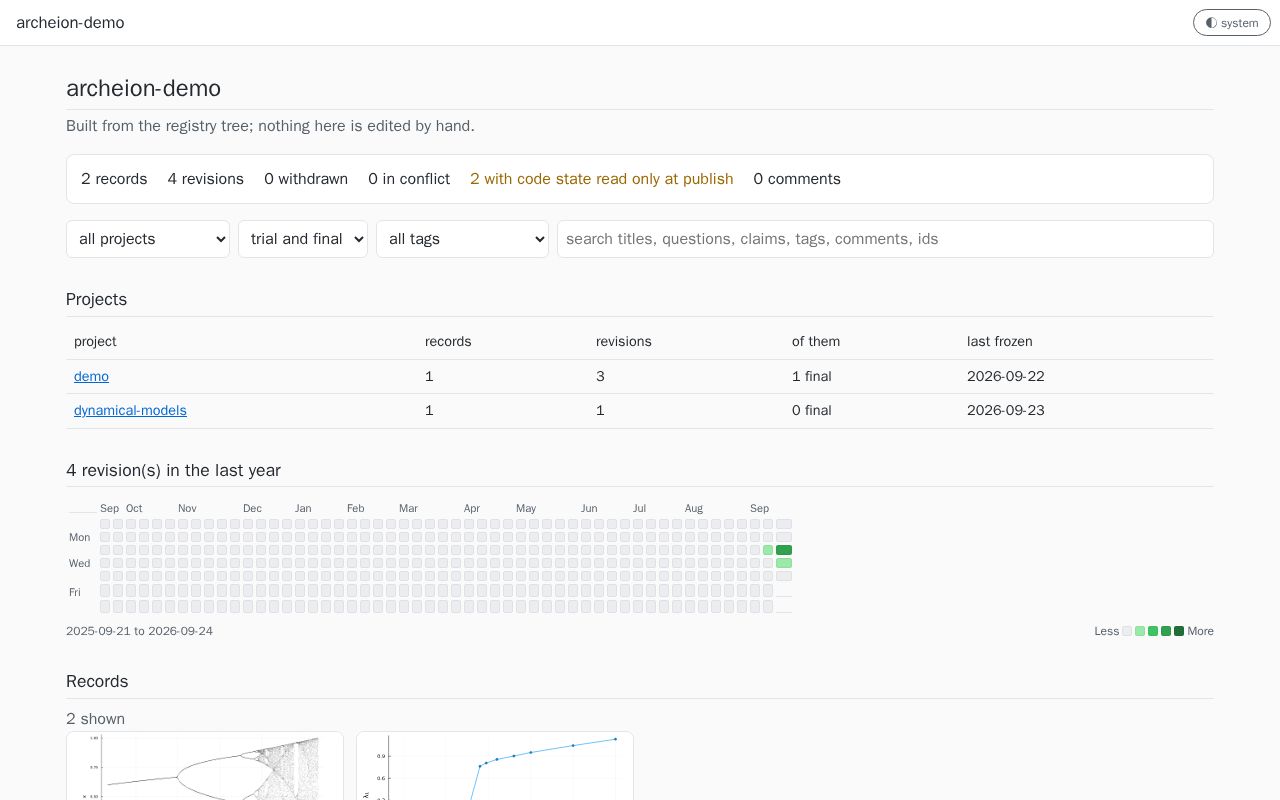Open the blue line chart record thumbnail
The height and width of the screenshot is (800, 1280).
(495, 766)
